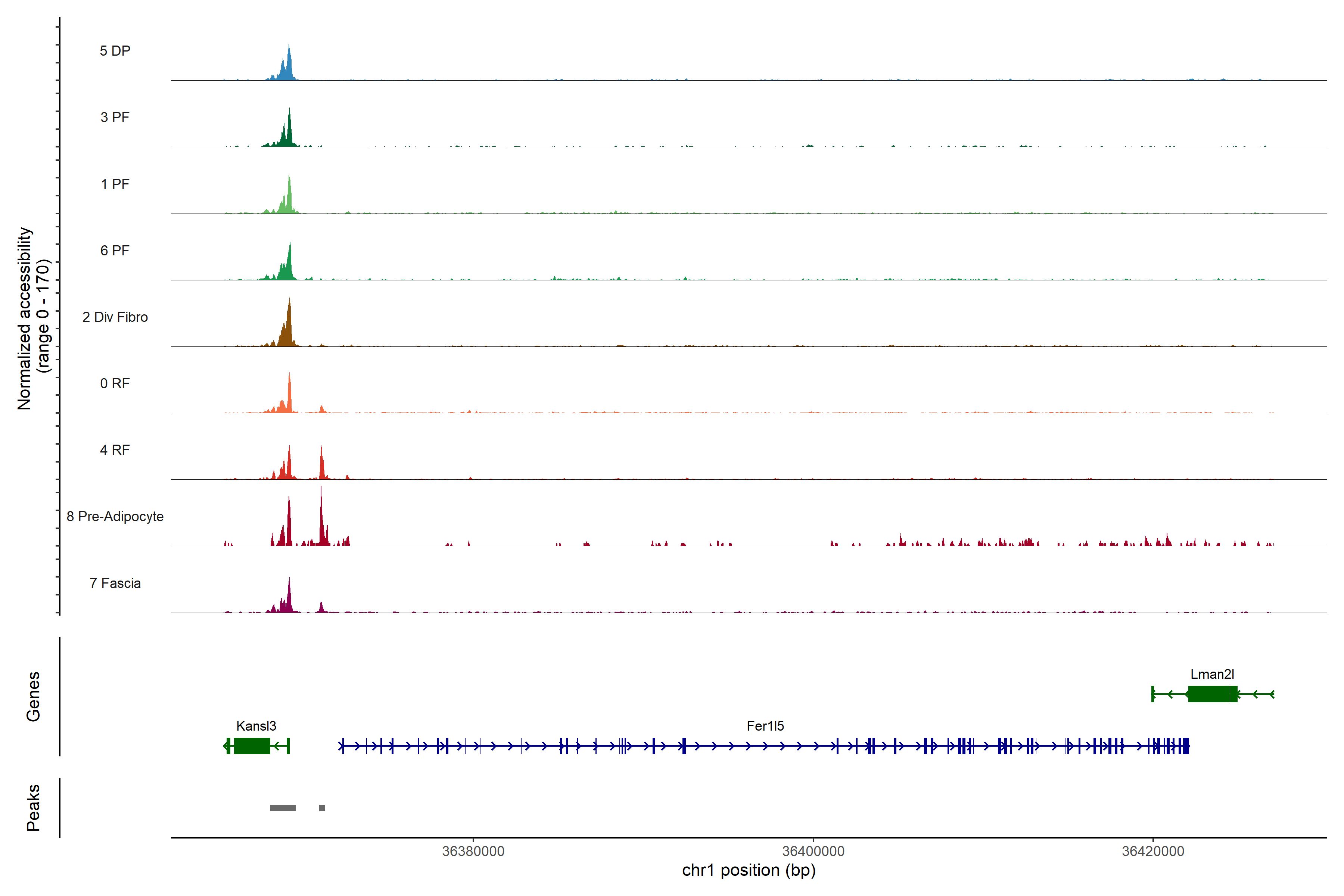Click the tall blue 5 DP peak
The image size is (1344, 896).
289,66
